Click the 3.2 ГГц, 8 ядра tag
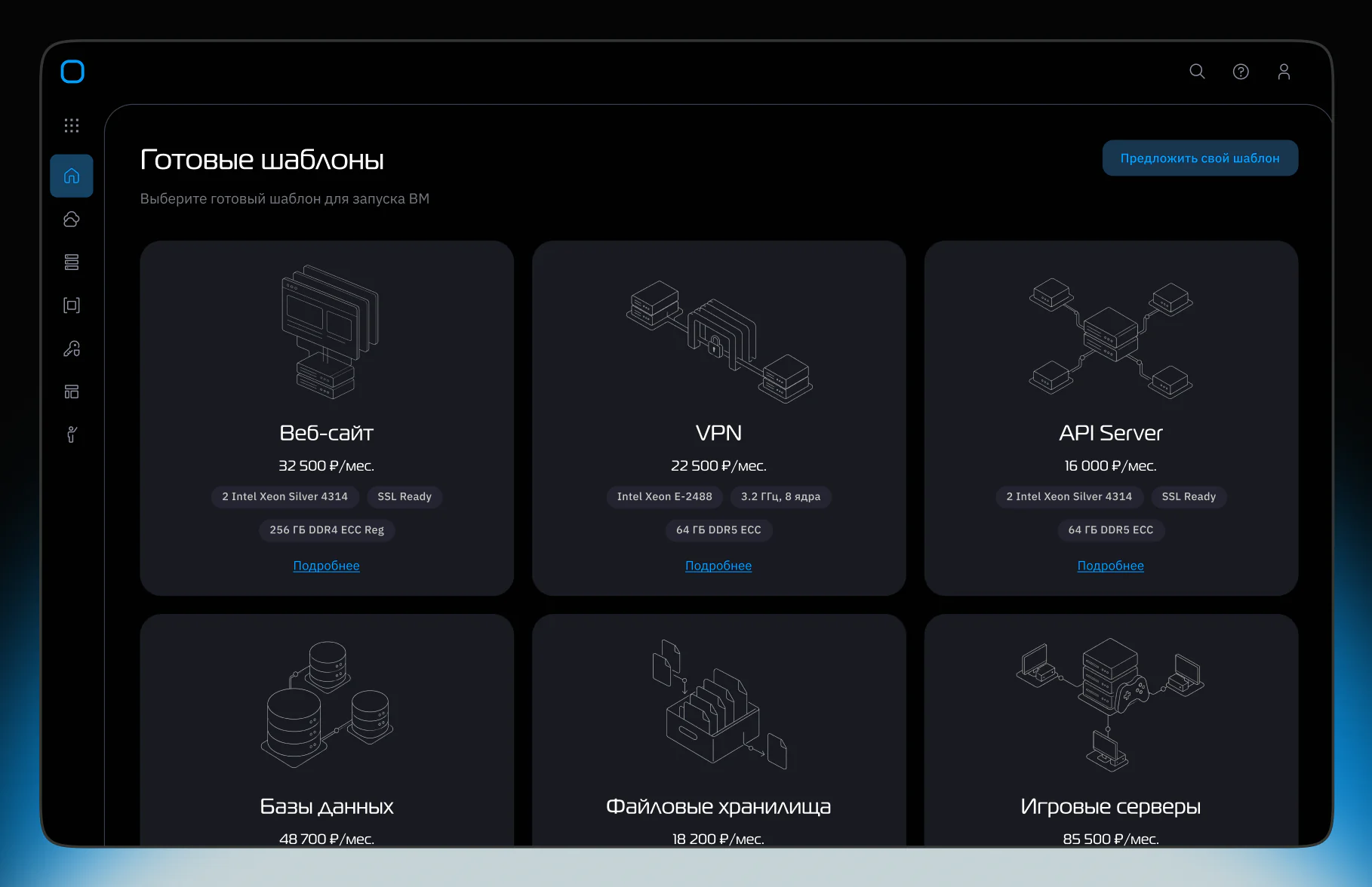This screenshot has height=887, width=1372. coord(780,497)
